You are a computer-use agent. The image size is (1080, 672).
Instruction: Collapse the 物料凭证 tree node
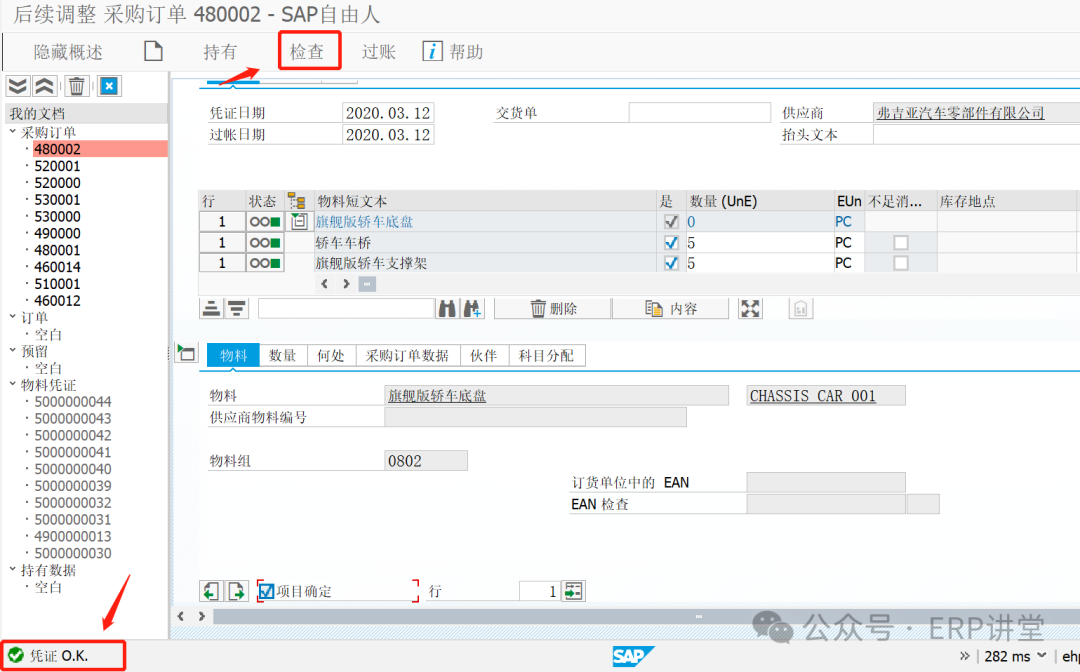pyautogui.click(x=12, y=384)
